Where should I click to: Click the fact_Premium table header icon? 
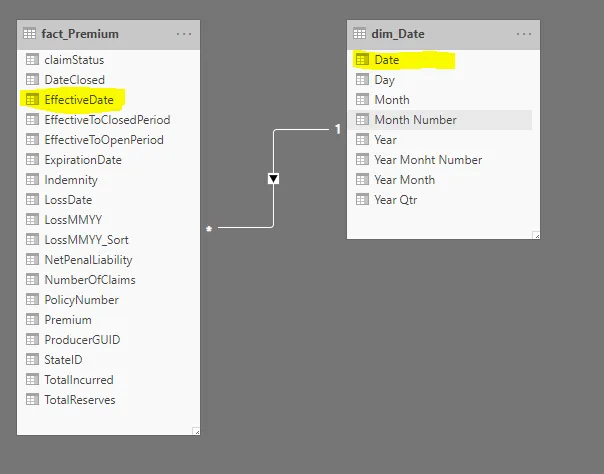click(30, 34)
